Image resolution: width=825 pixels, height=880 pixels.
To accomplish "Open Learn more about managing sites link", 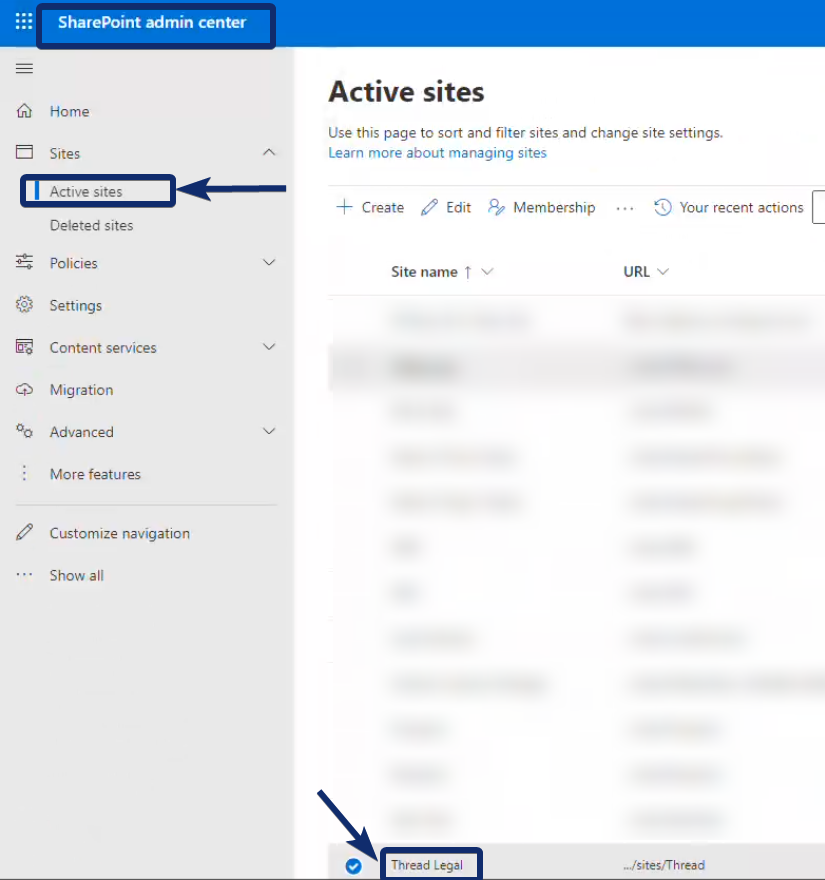I will (x=437, y=153).
